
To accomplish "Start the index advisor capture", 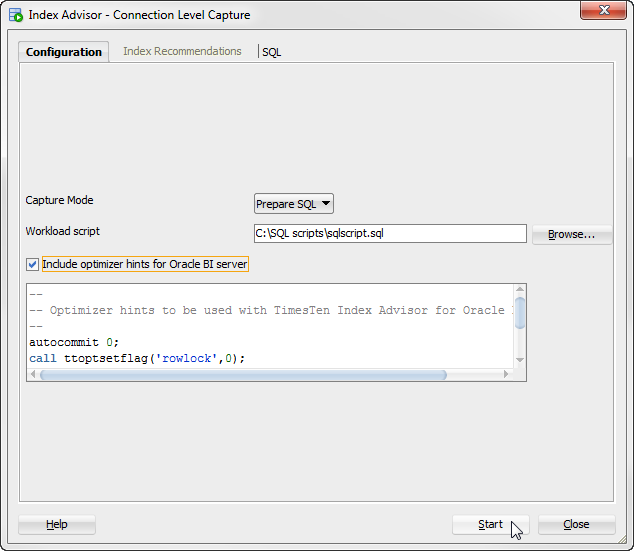I will click(x=490, y=524).
